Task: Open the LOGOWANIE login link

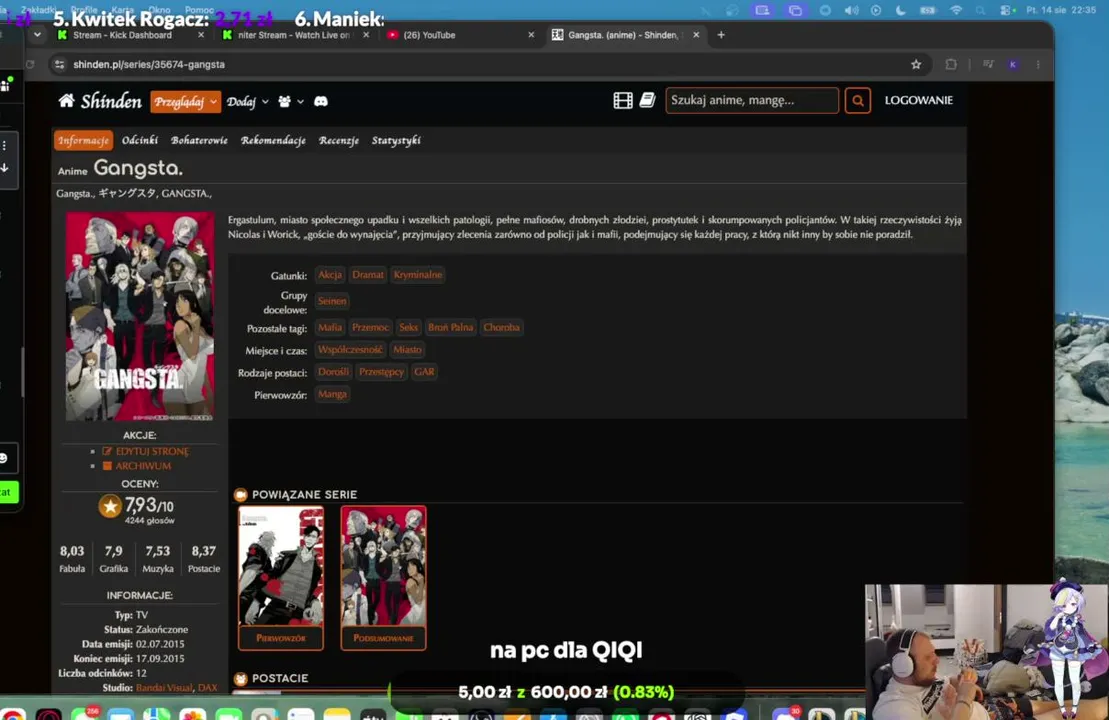Action: (x=918, y=100)
